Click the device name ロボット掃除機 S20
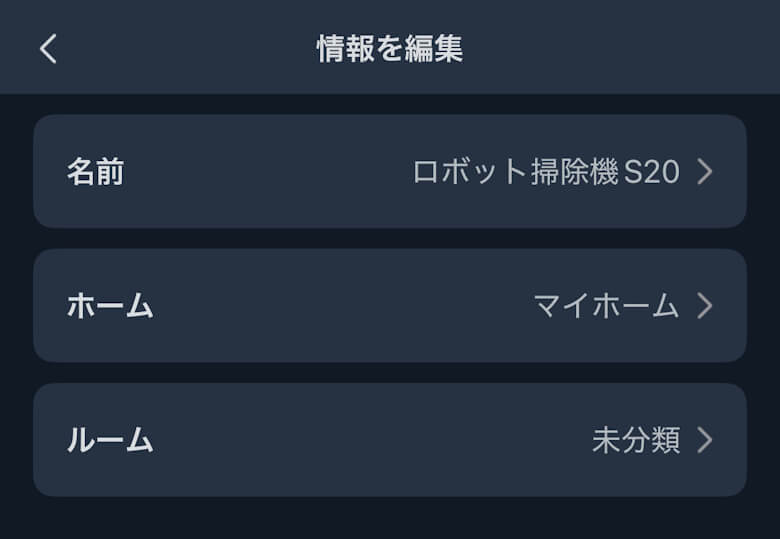This screenshot has height=539, width=780. coord(546,172)
